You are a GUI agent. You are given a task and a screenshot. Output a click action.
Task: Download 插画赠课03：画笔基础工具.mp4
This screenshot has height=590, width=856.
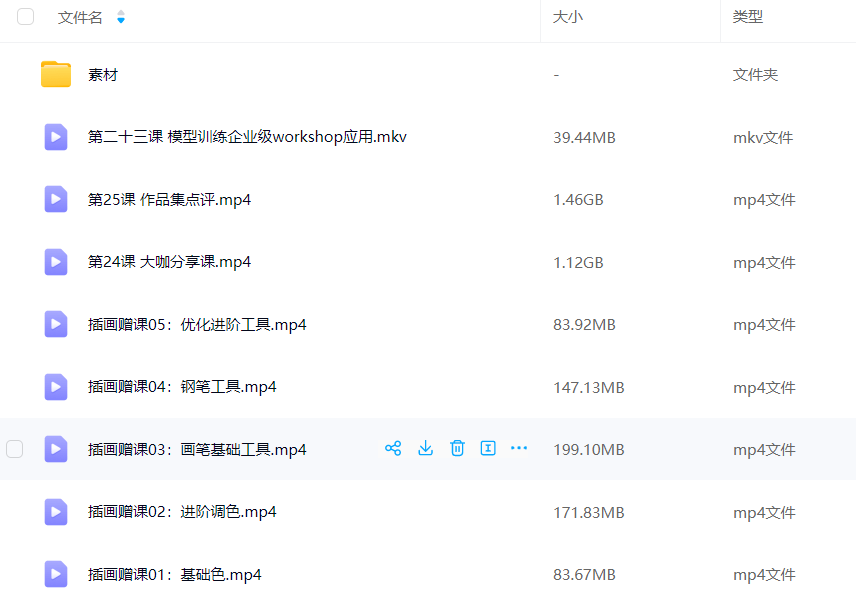click(425, 449)
